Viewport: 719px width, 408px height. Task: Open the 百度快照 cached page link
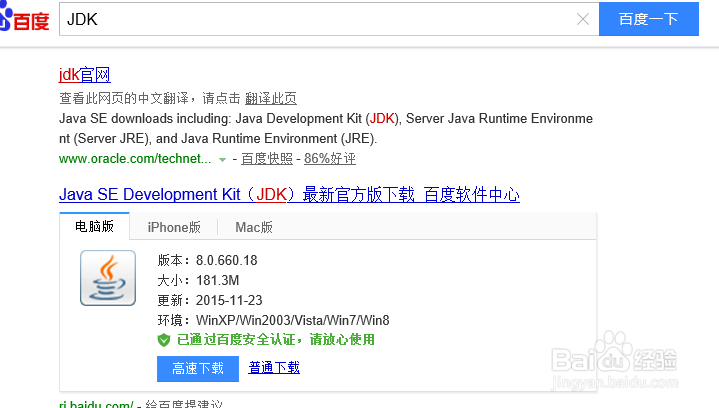pos(267,159)
